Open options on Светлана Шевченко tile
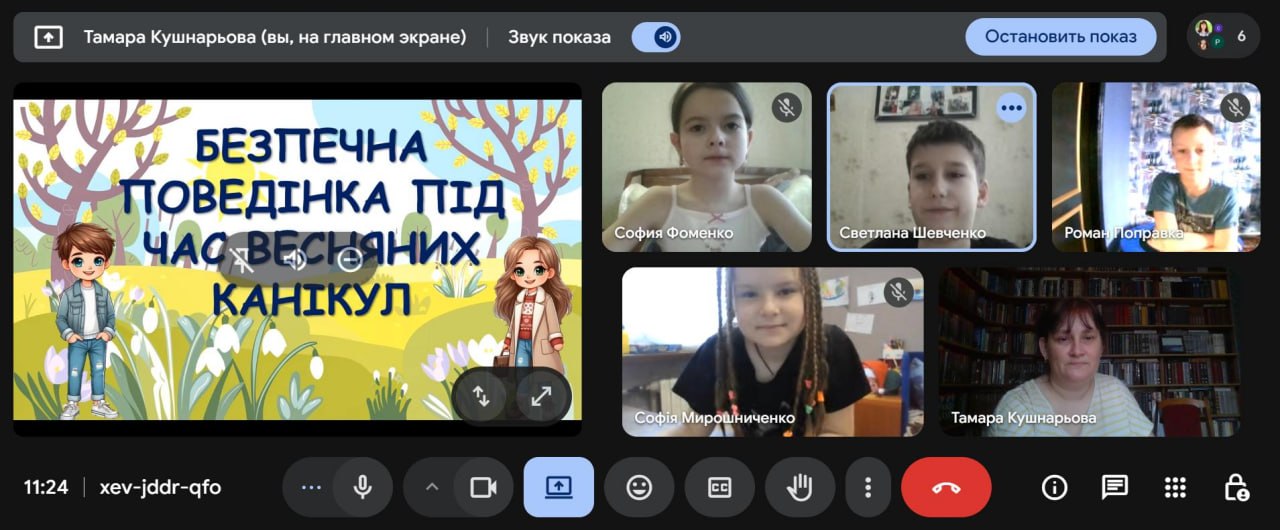The width and height of the screenshot is (1280, 530). coord(1011,107)
